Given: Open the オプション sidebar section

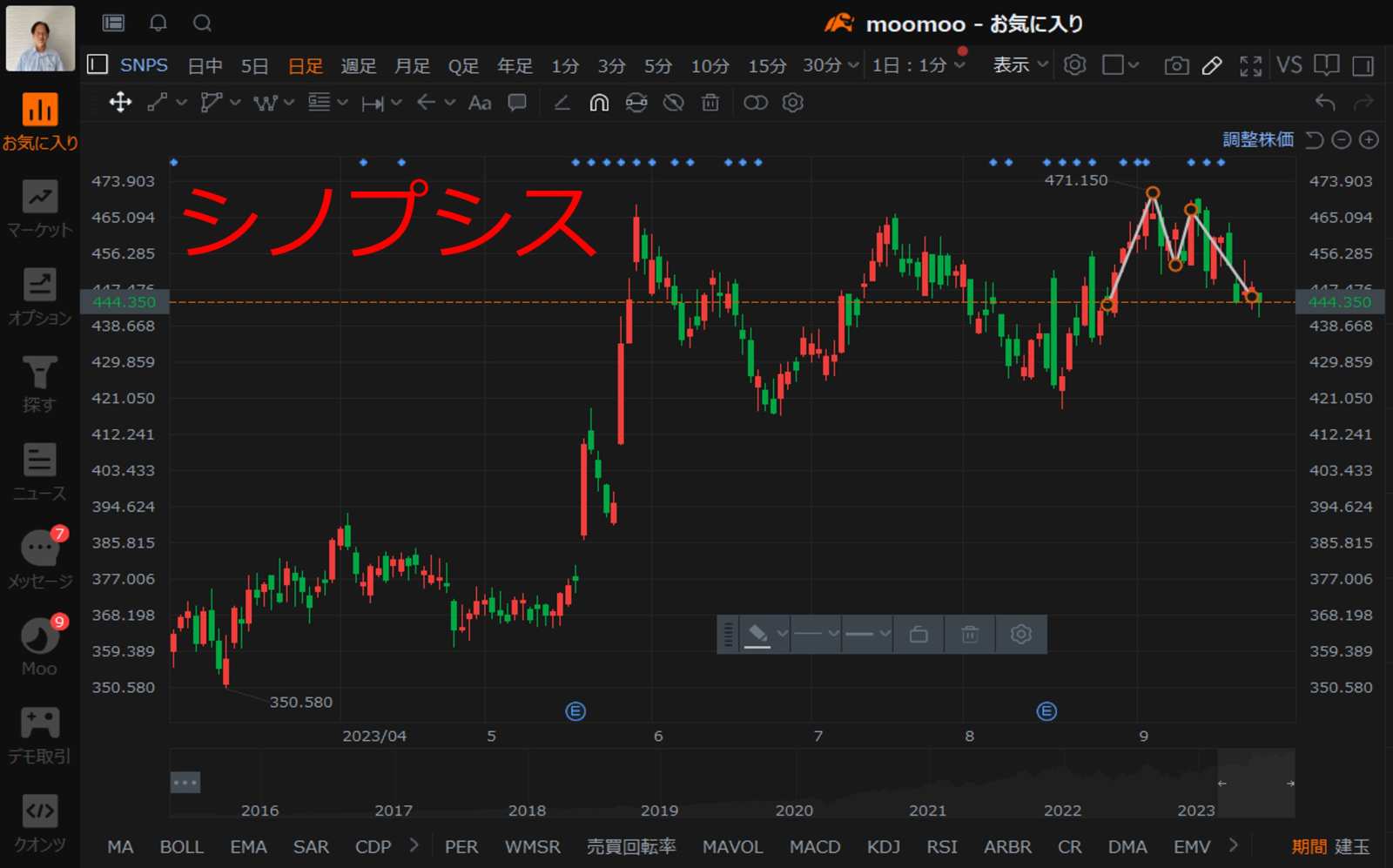Looking at the screenshot, I should [40, 297].
